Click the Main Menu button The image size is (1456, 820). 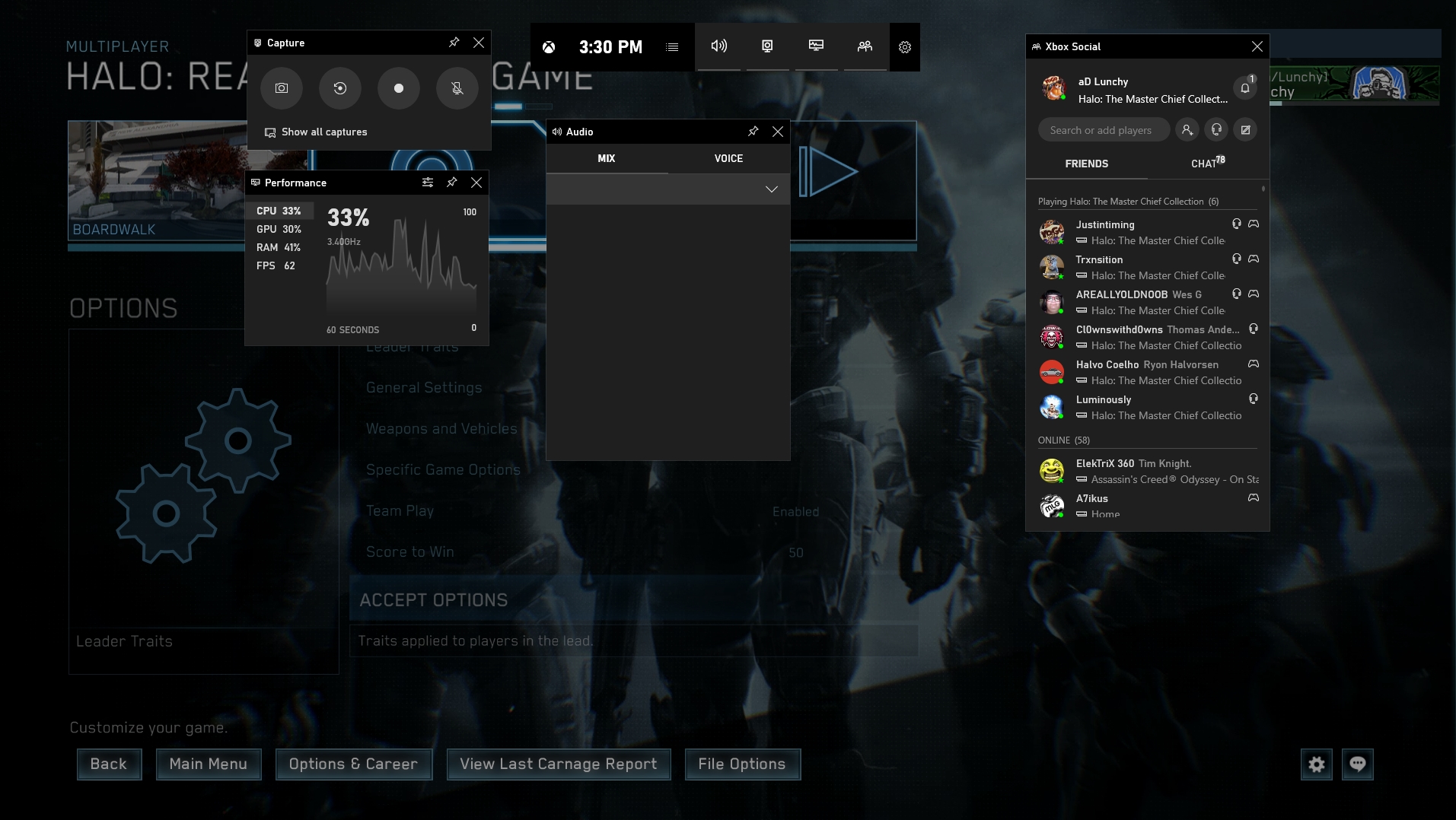(x=209, y=764)
